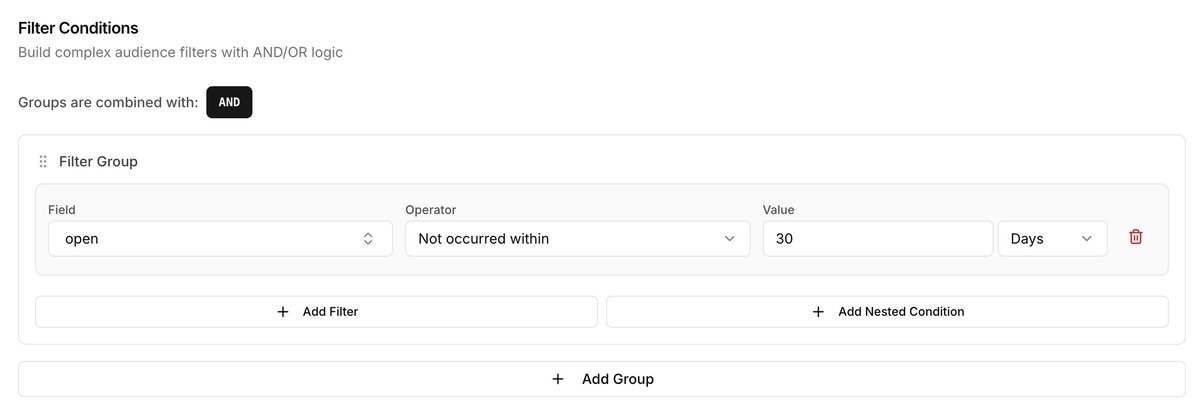The image size is (1200, 417).
Task: Open the Days time unit dropdown
Action: tap(1053, 239)
